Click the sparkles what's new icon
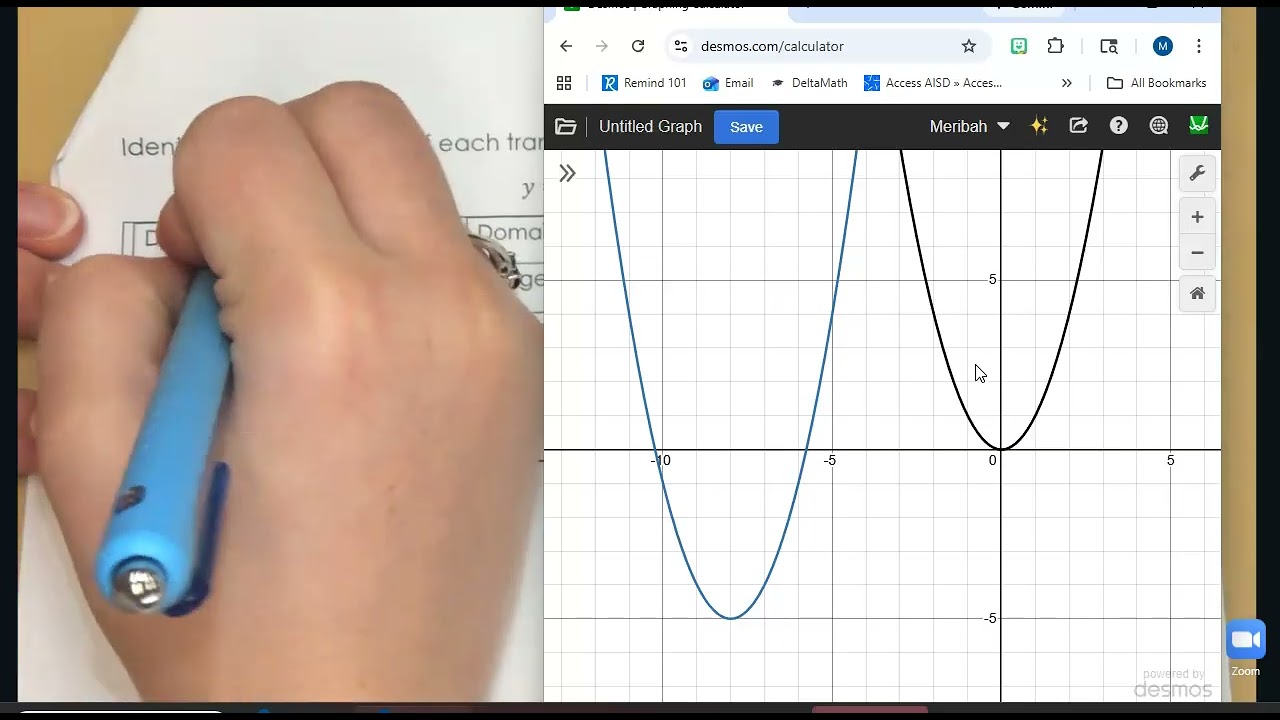 click(x=1039, y=126)
